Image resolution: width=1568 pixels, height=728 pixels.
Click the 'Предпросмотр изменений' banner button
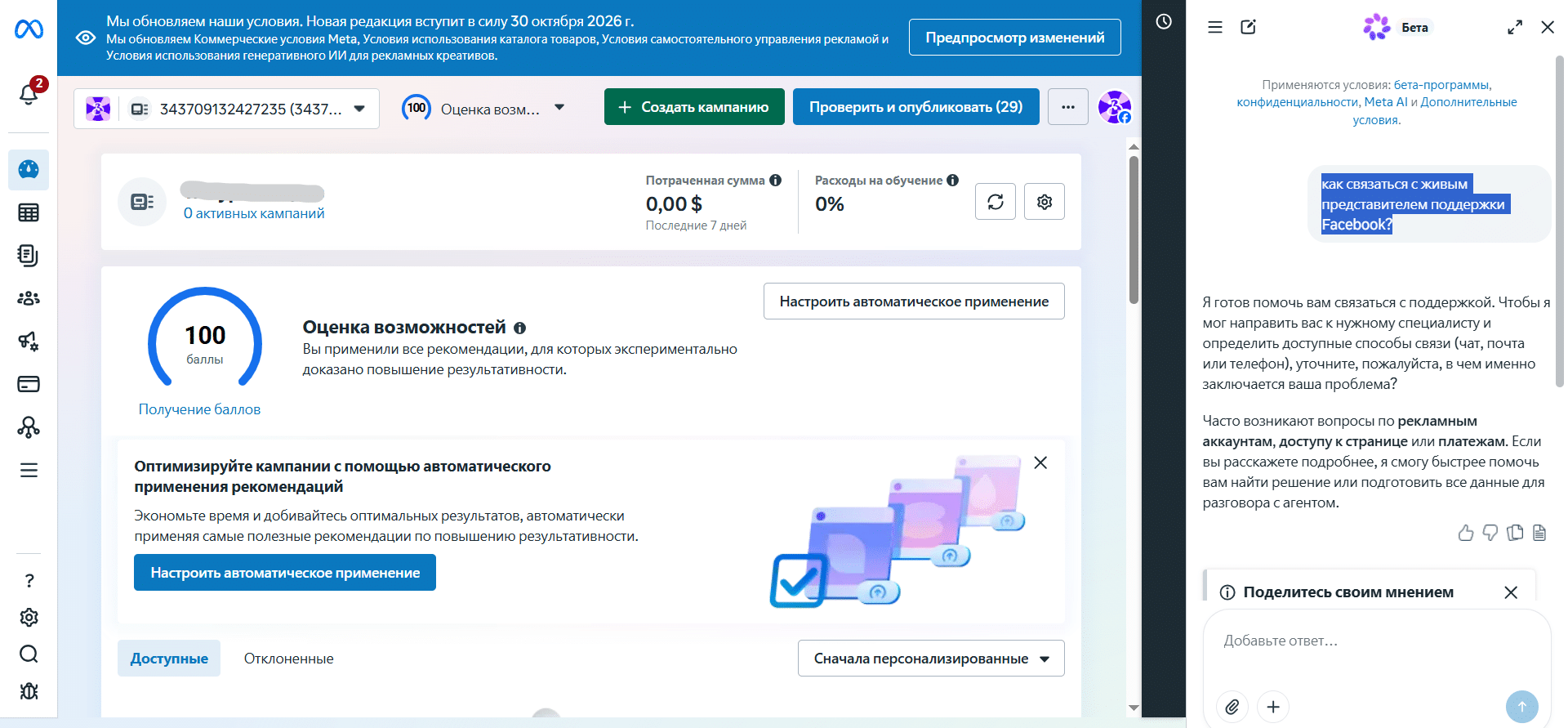[1015, 38]
